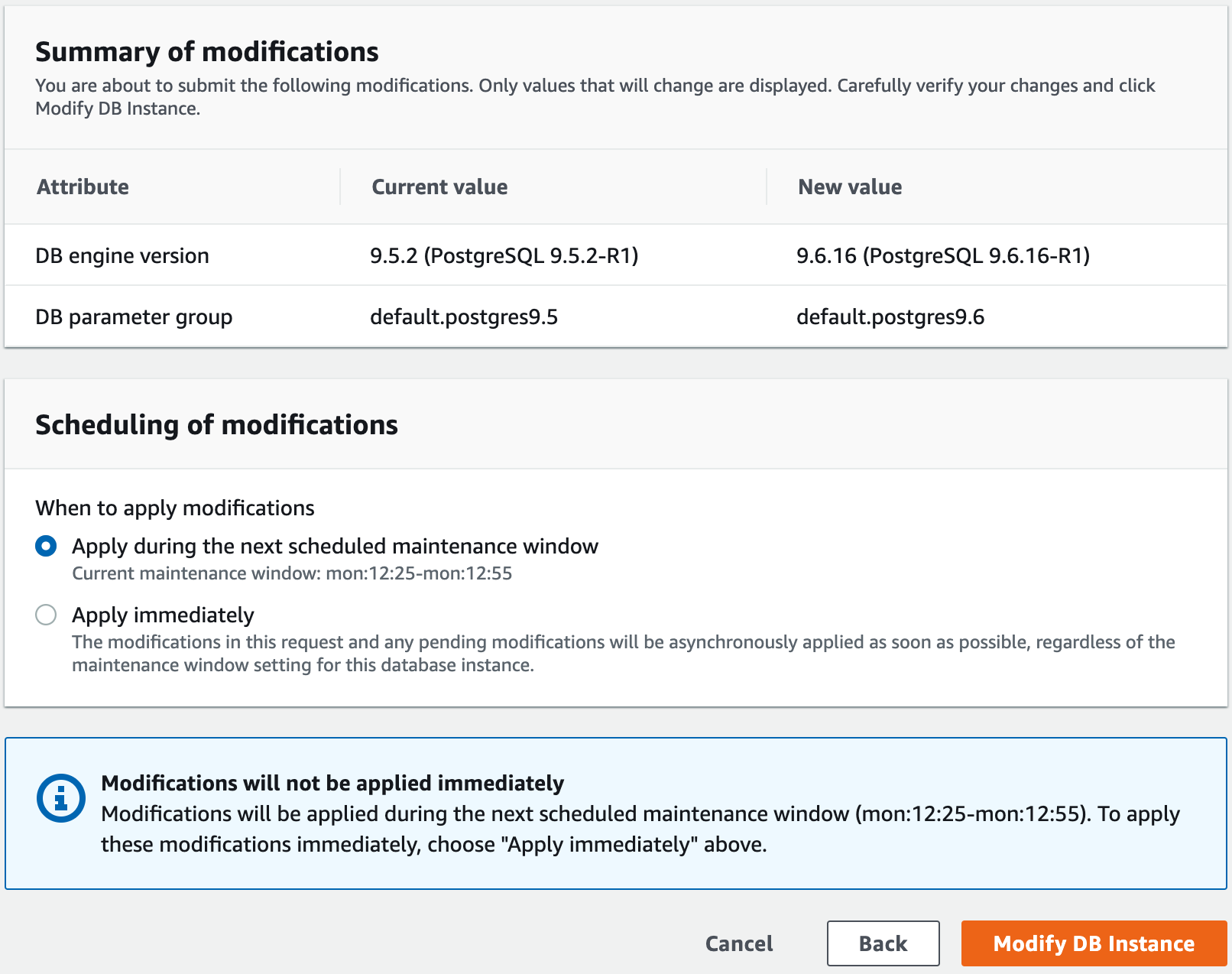Click current value 9.5.2 (PostgreSQL 9.5.2-R1)
Viewport: 1232px width, 974px height.
[x=504, y=255]
